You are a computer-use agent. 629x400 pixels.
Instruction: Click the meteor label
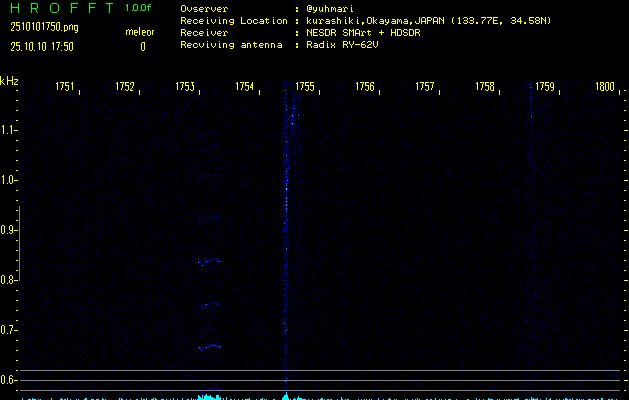click(140, 32)
